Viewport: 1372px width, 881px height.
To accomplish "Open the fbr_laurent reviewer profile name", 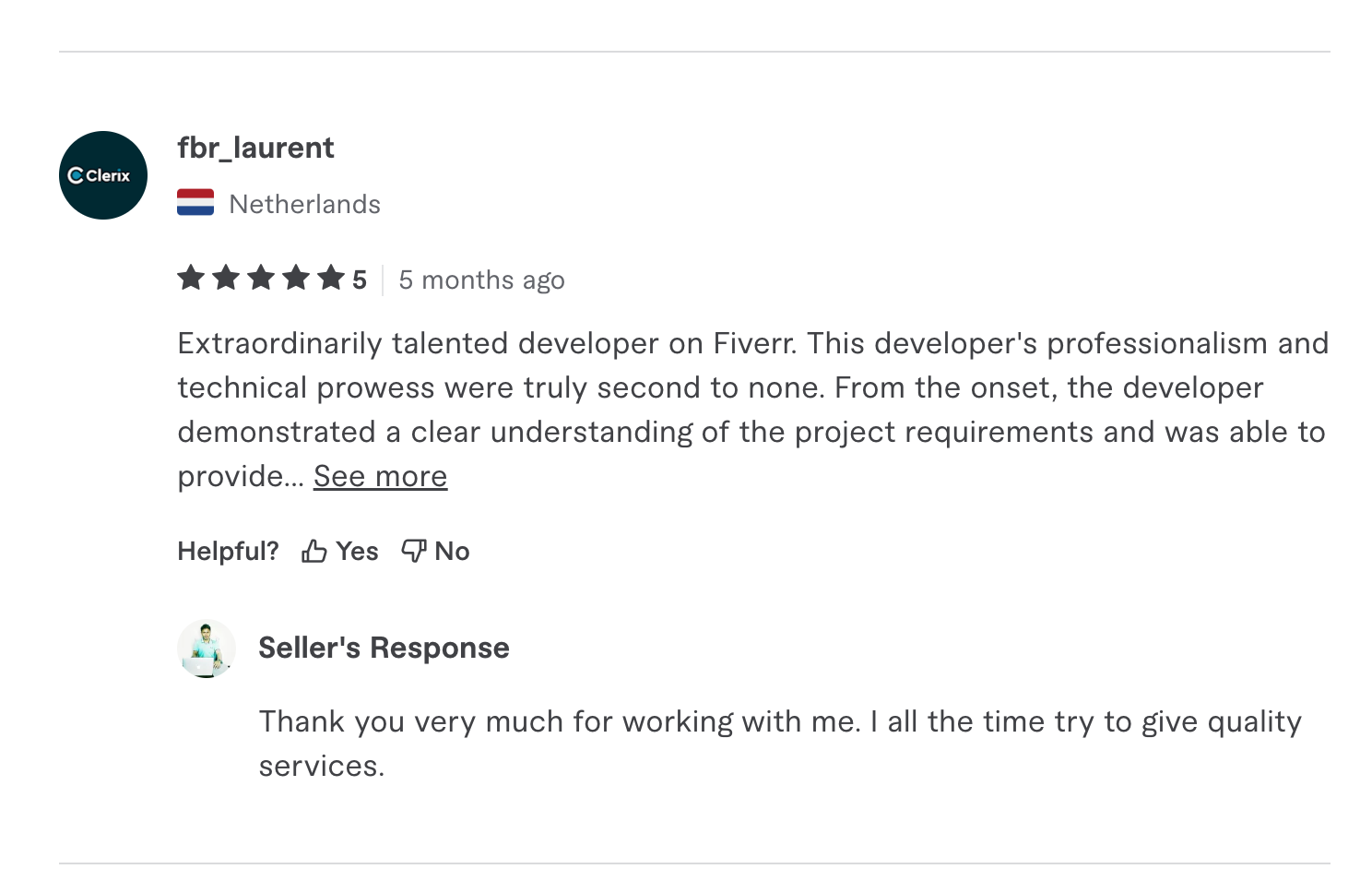I will point(255,148).
